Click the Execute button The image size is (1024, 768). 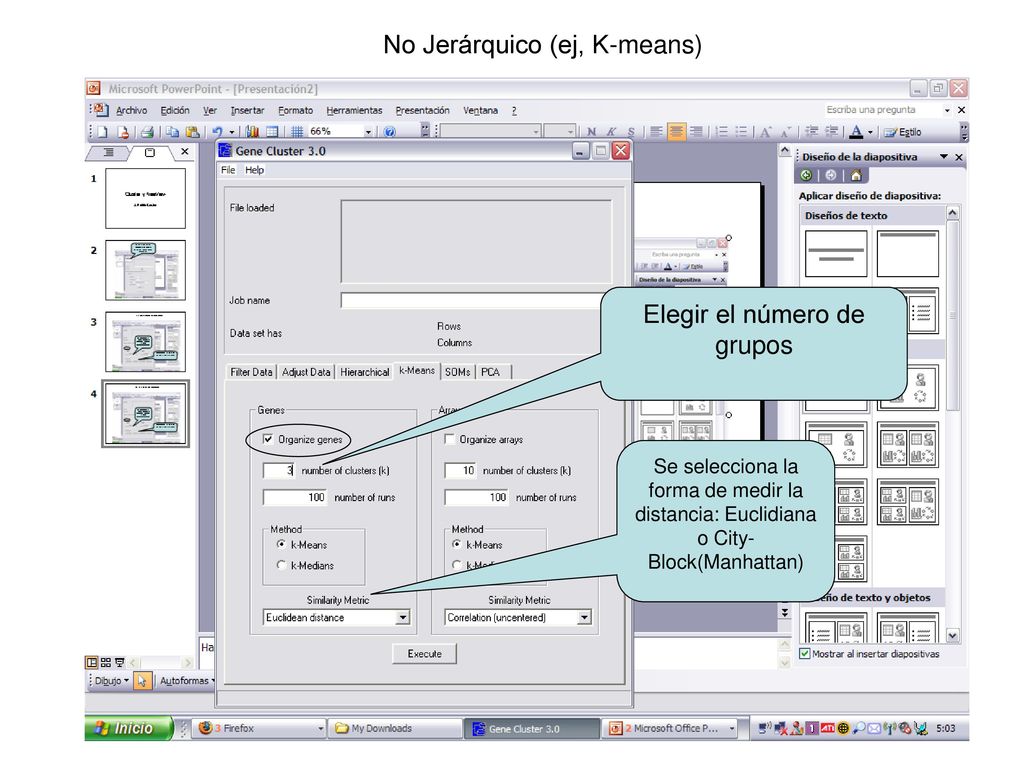[x=424, y=654]
